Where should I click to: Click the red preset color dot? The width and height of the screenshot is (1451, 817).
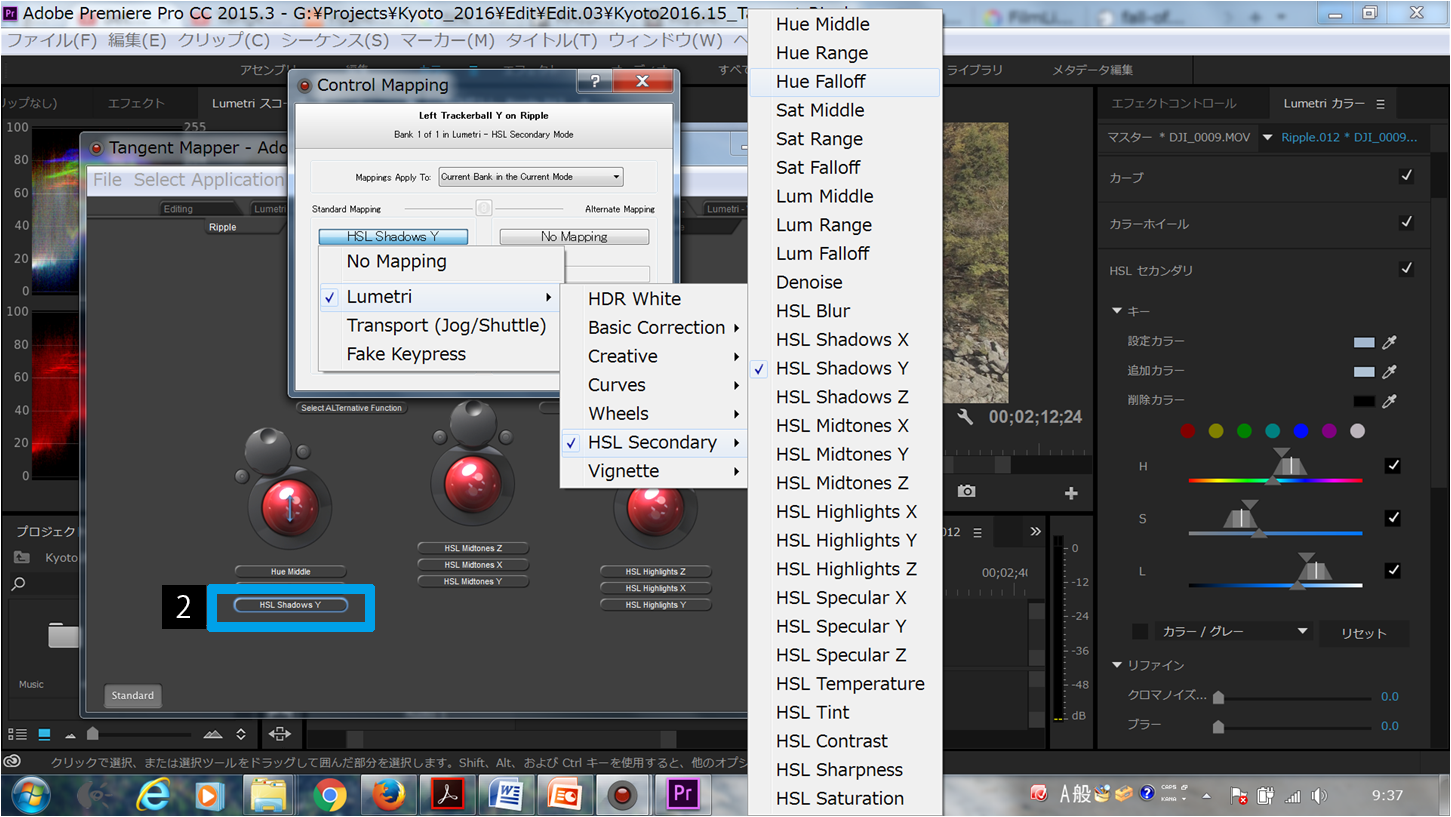click(1187, 431)
